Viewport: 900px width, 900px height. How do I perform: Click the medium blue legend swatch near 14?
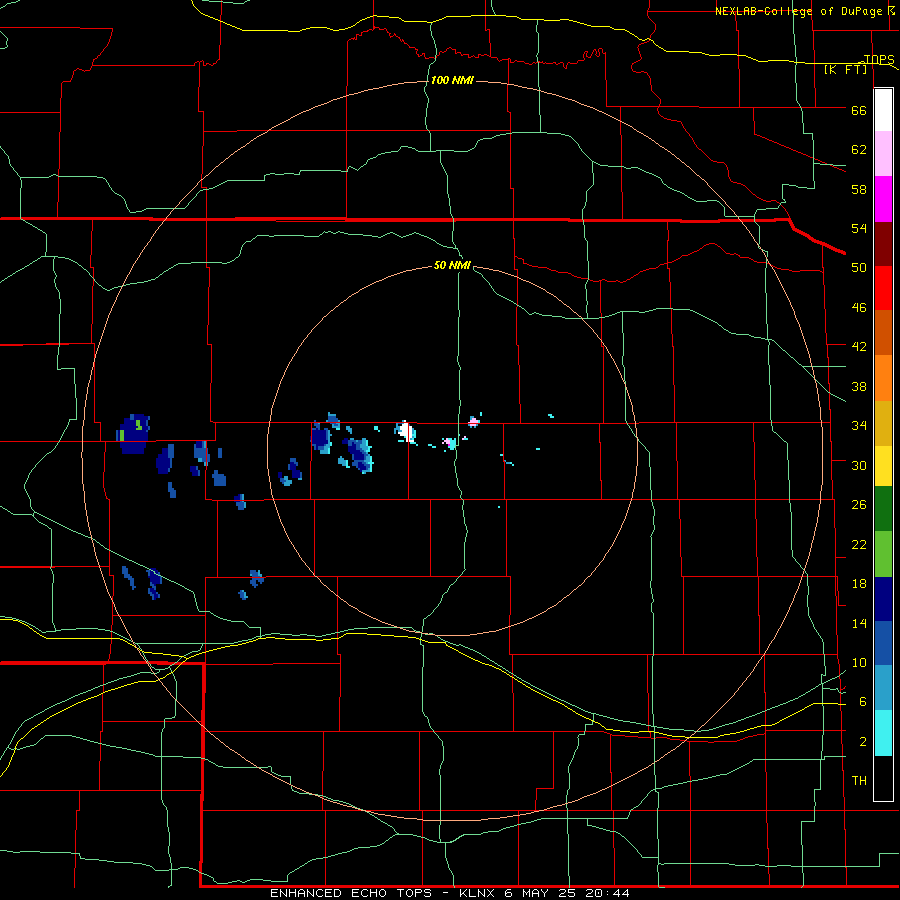pos(883,643)
